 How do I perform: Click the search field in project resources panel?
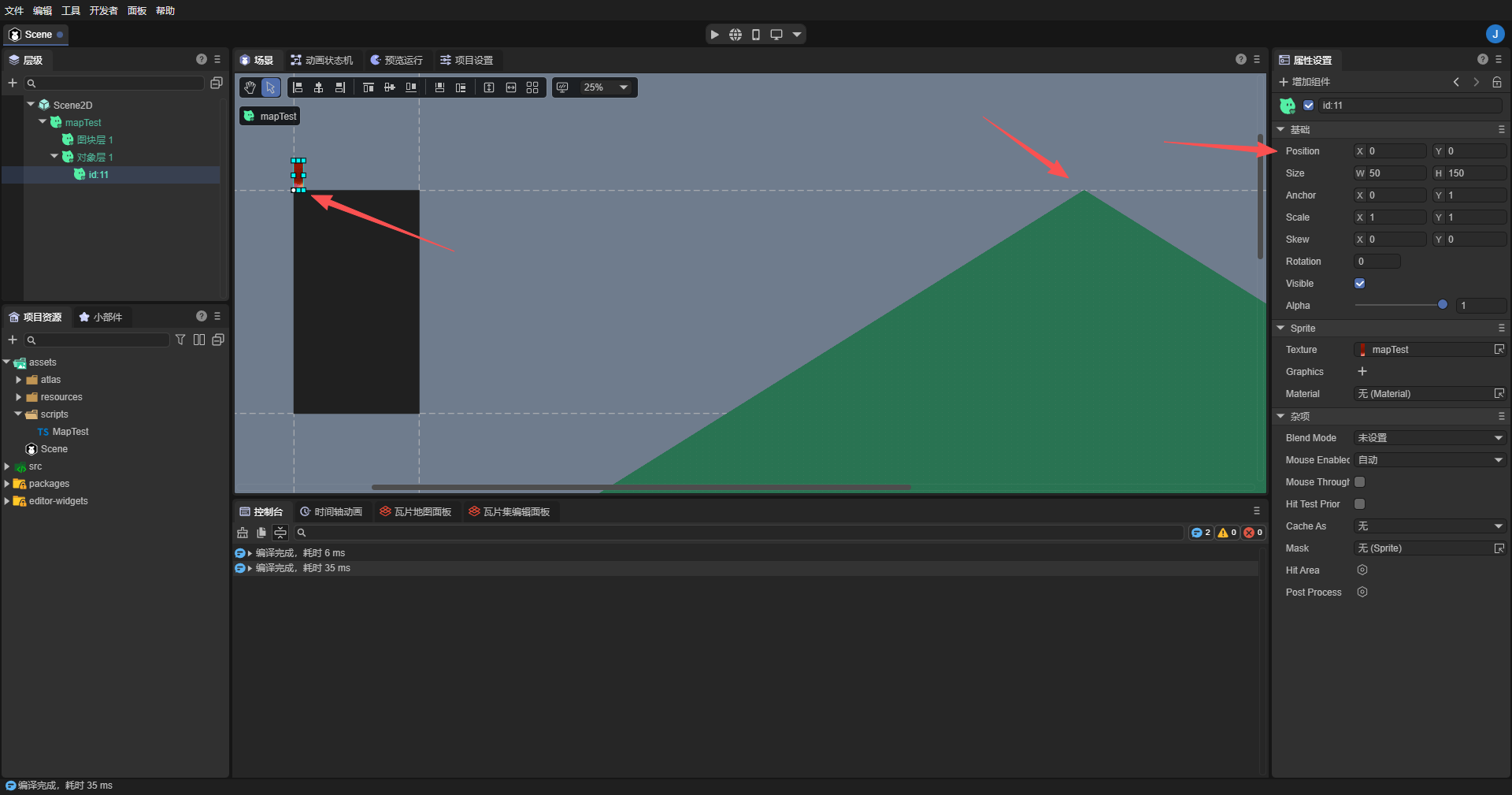click(96, 340)
